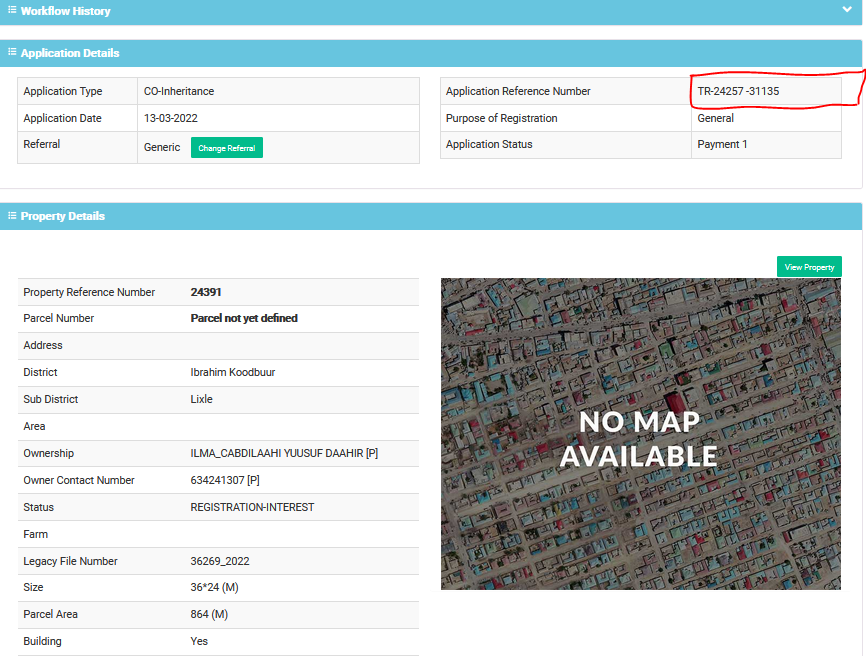Select application reference TR-24257 -31135
This screenshot has width=866, height=656.
click(738, 91)
